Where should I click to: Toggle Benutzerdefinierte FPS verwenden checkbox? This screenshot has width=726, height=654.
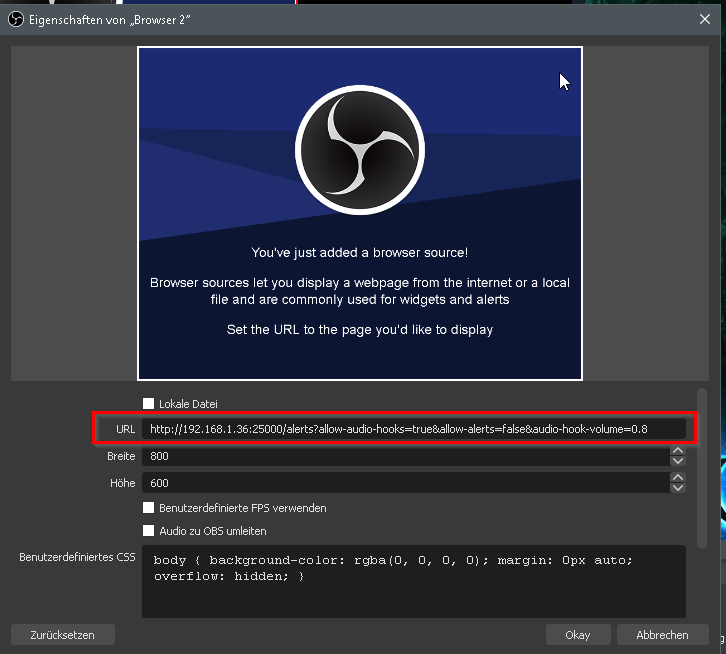(149, 508)
